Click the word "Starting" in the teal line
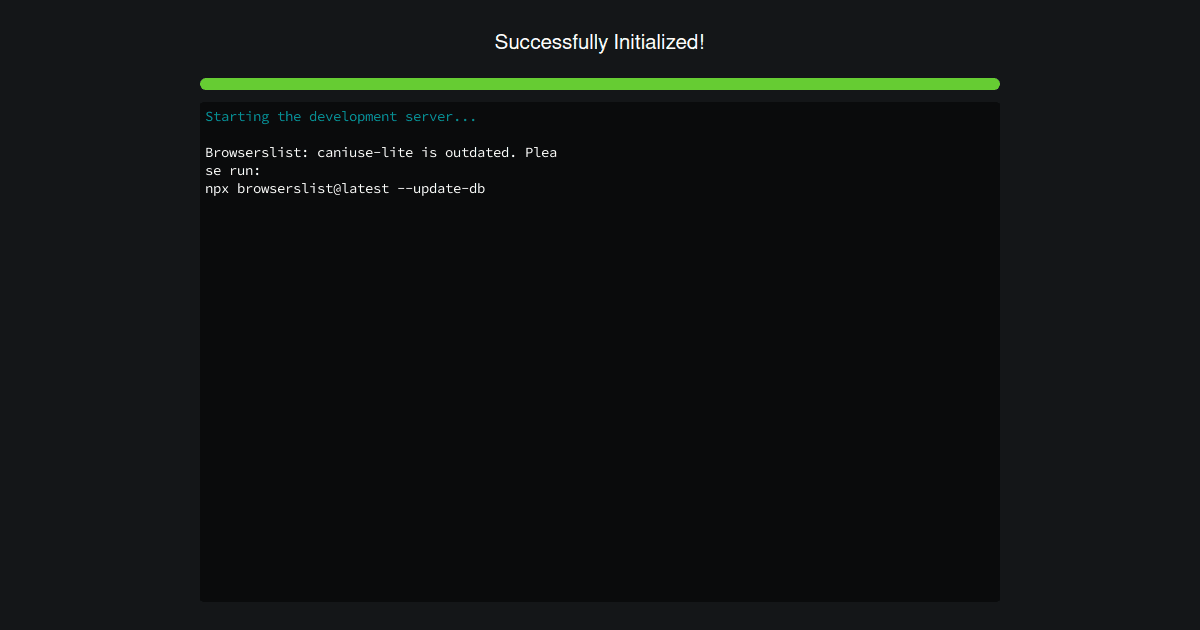 (x=237, y=117)
